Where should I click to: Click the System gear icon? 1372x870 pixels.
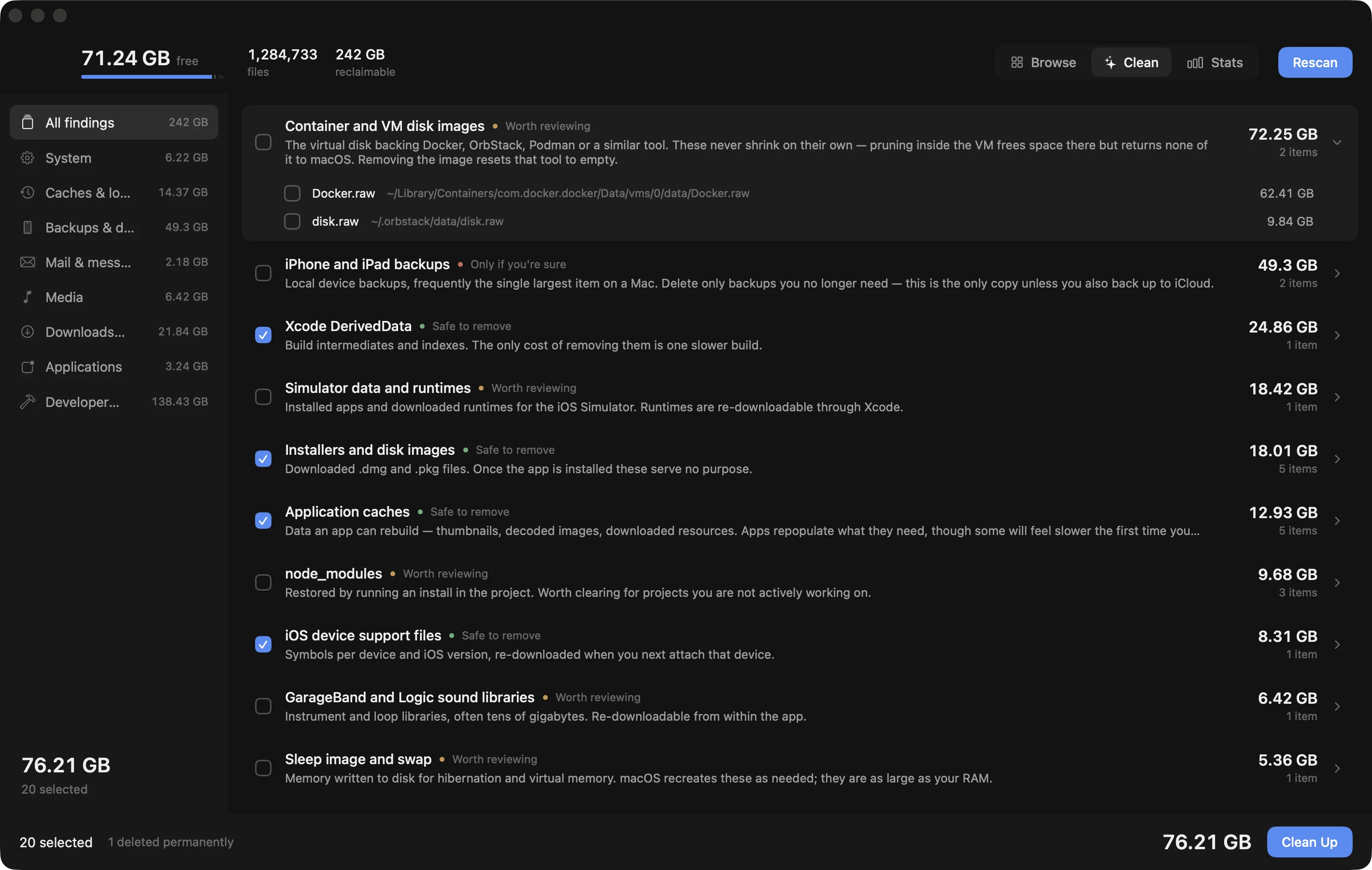point(28,158)
